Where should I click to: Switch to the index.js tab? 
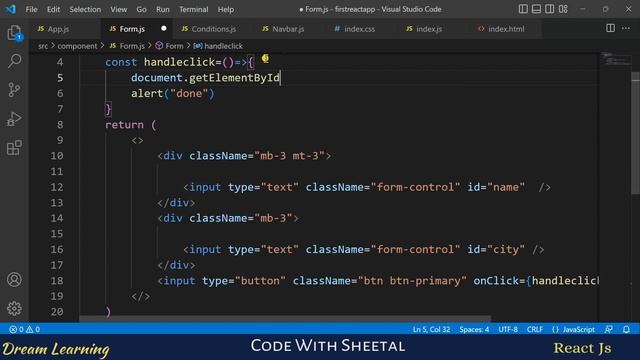pos(429,29)
